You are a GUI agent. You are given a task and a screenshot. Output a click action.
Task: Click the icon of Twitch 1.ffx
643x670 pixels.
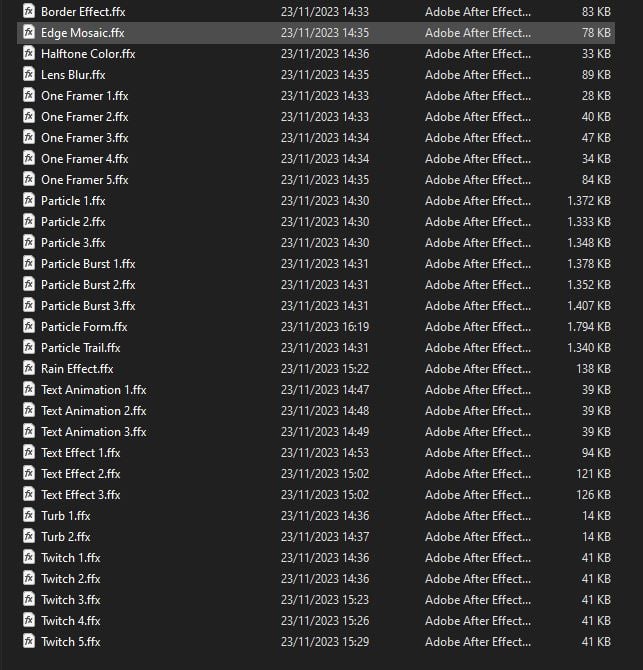[x=29, y=557]
